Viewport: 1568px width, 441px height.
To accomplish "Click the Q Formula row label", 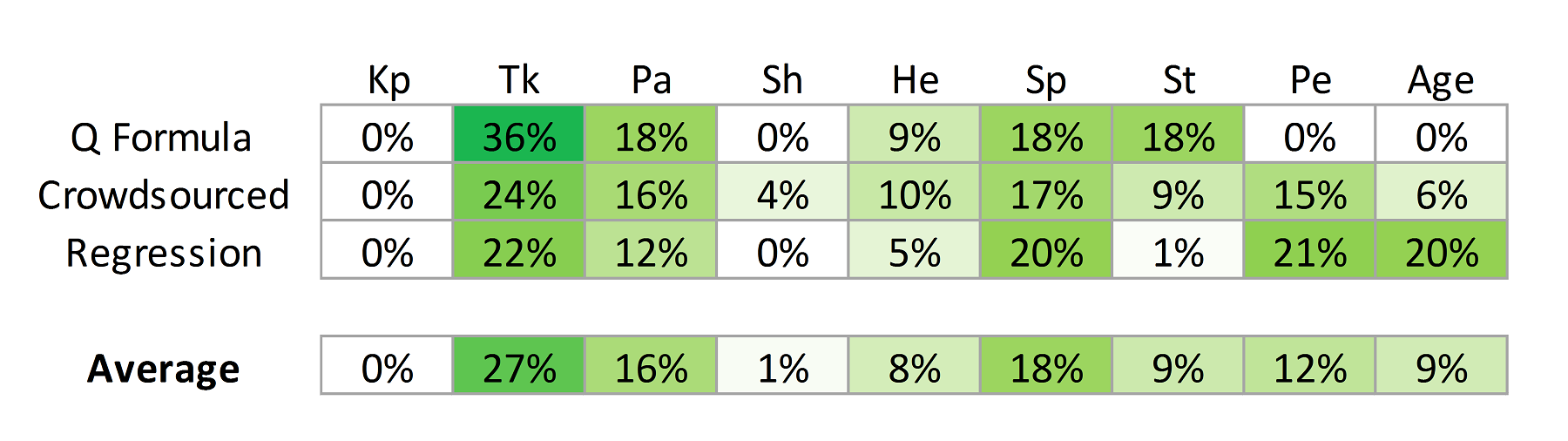I will (161, 138).
